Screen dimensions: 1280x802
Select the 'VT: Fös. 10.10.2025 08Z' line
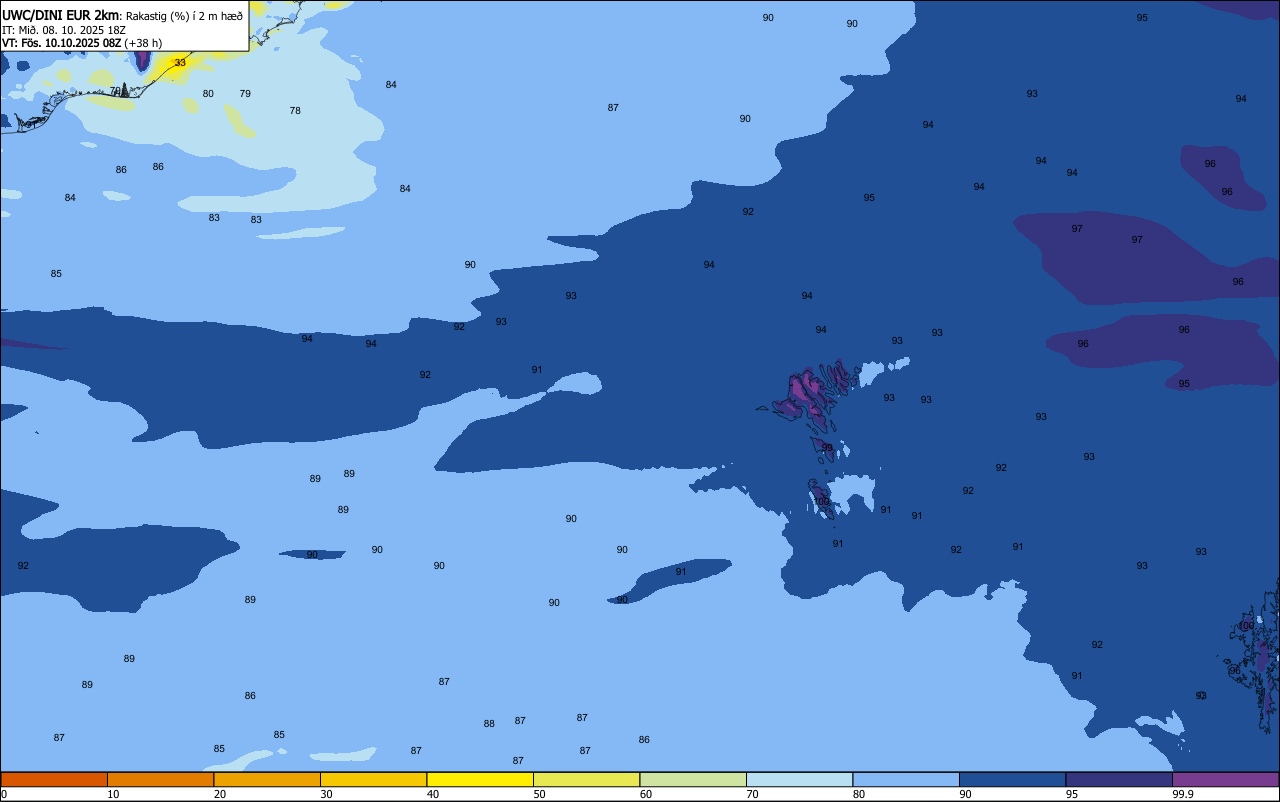pos(61,43)
